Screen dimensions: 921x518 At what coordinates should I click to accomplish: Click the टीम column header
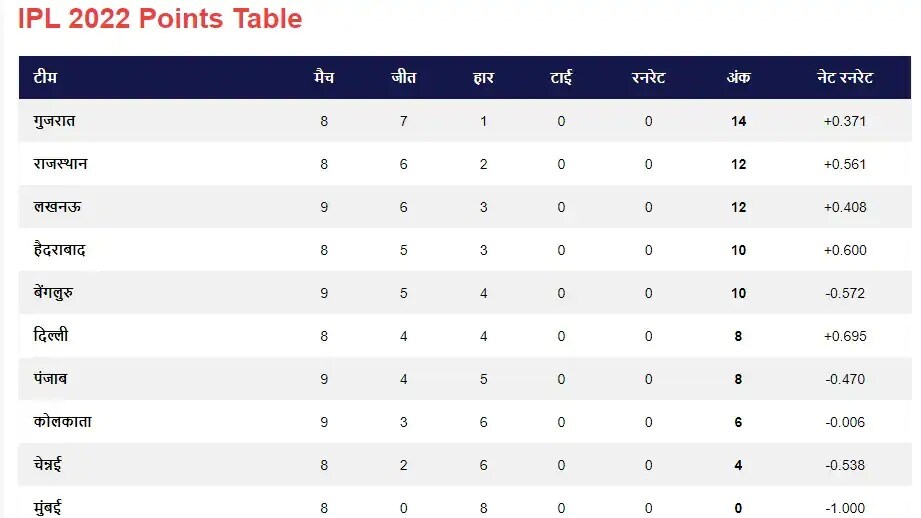tap(45, 78)
